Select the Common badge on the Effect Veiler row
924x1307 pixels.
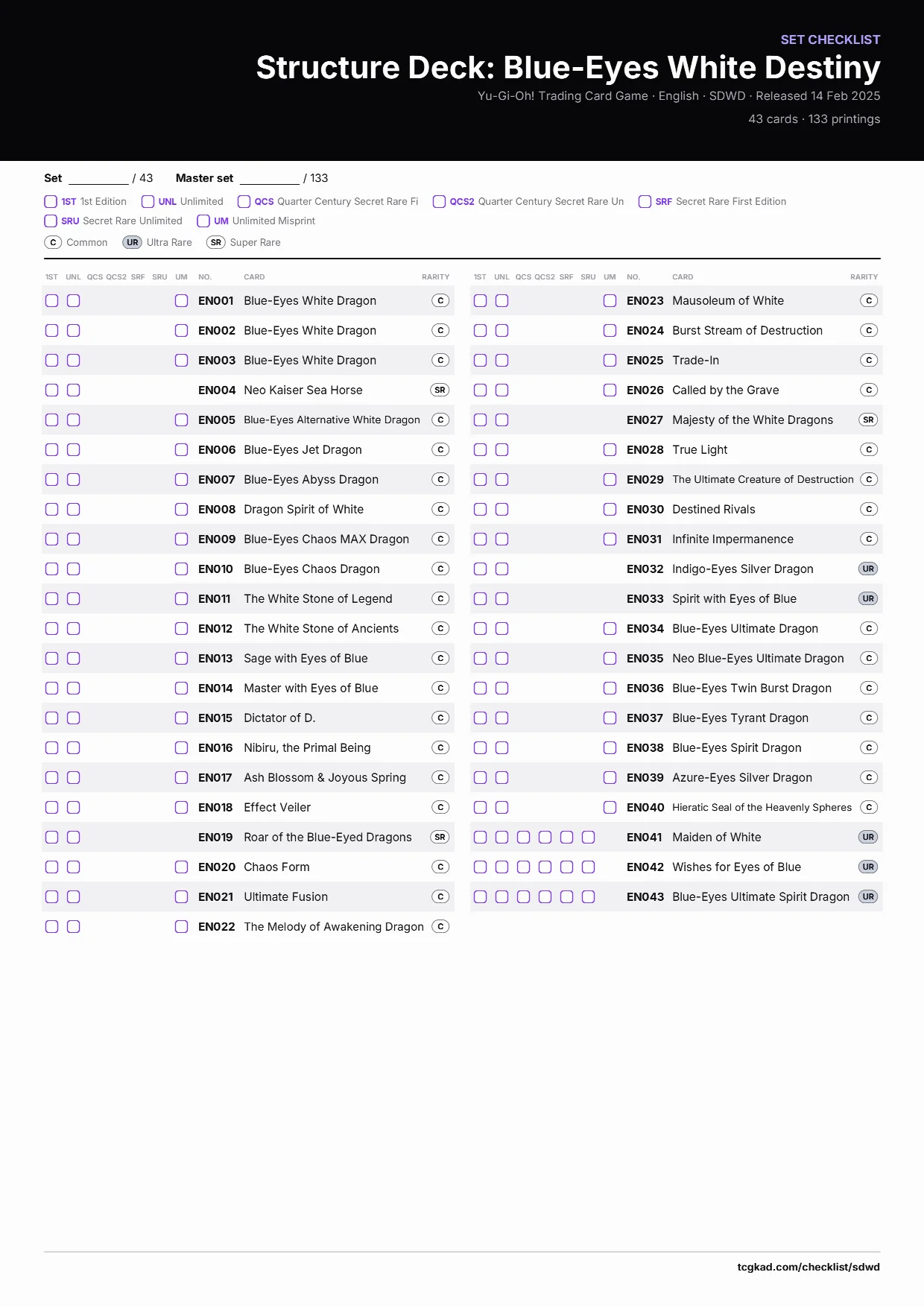pyautogui.click(x=441, y=807)
